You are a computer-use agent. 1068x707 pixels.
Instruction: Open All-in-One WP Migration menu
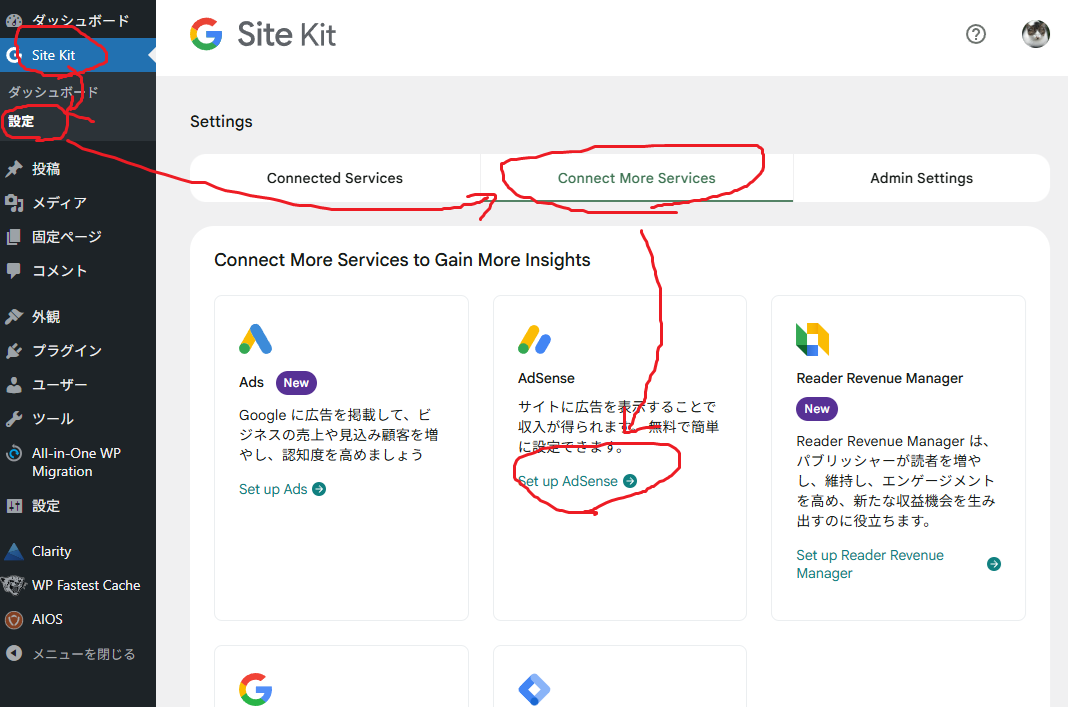click(75, 462)
